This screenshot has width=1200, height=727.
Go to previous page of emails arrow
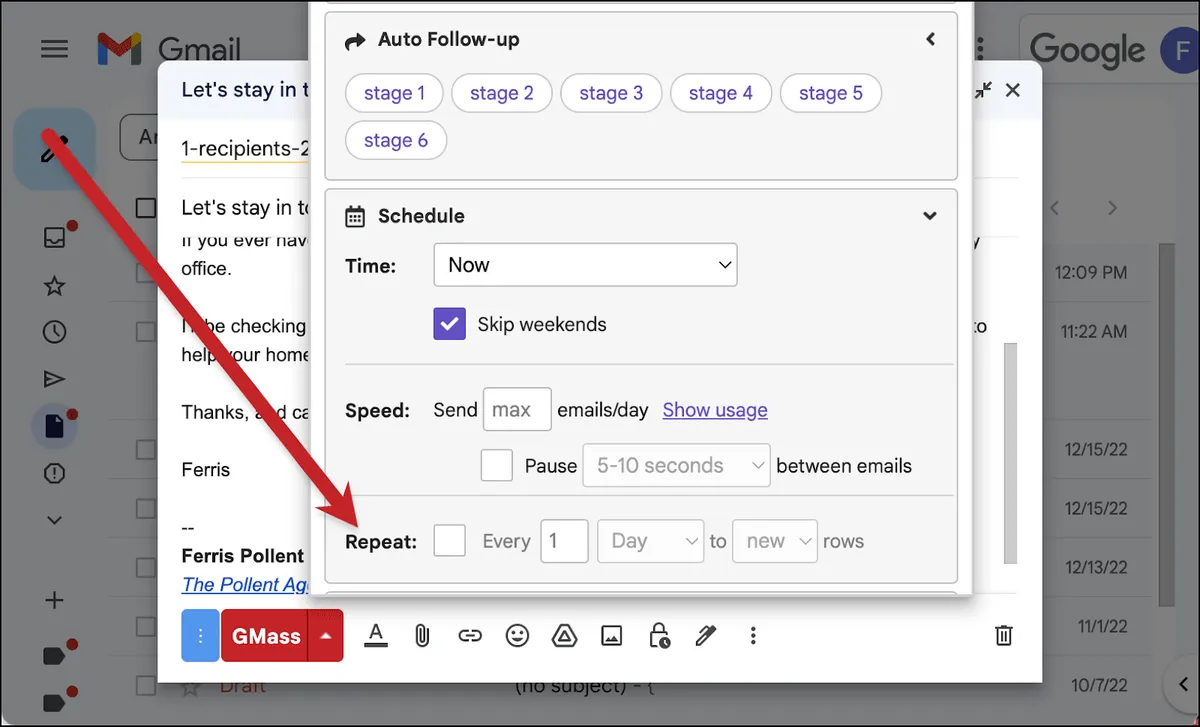point(1054,208)
